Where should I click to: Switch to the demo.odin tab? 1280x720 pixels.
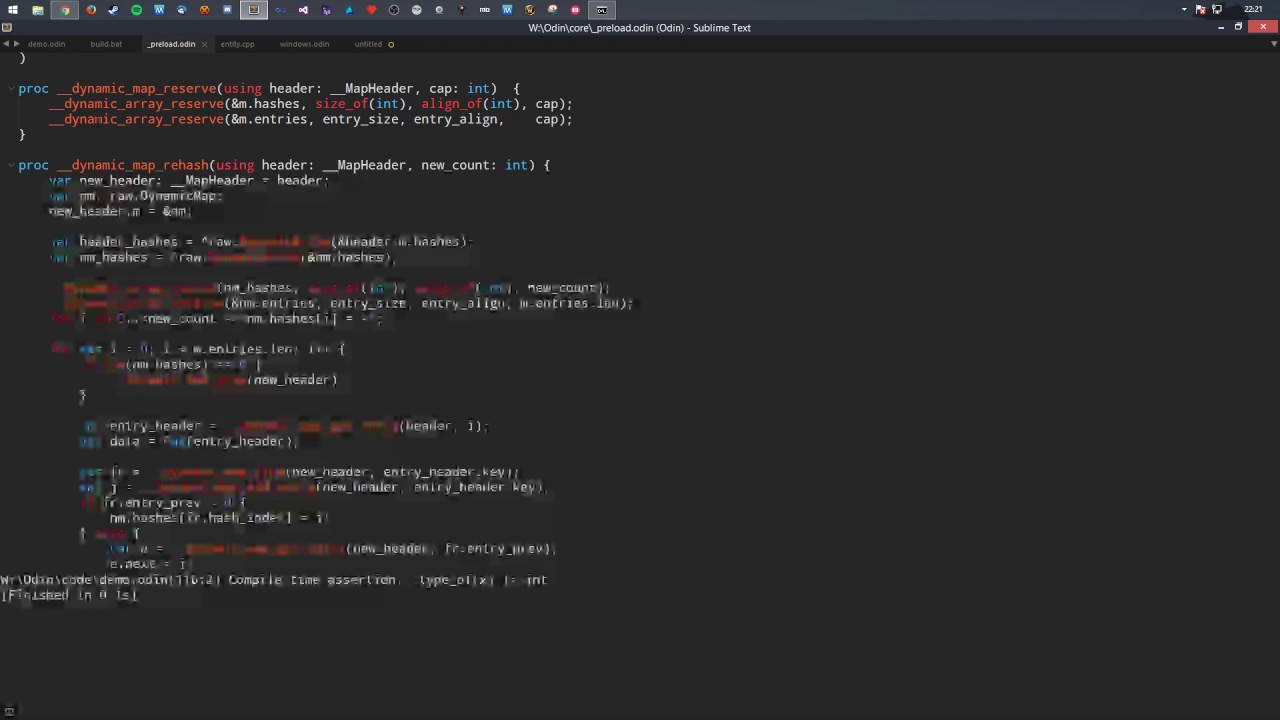47,44
